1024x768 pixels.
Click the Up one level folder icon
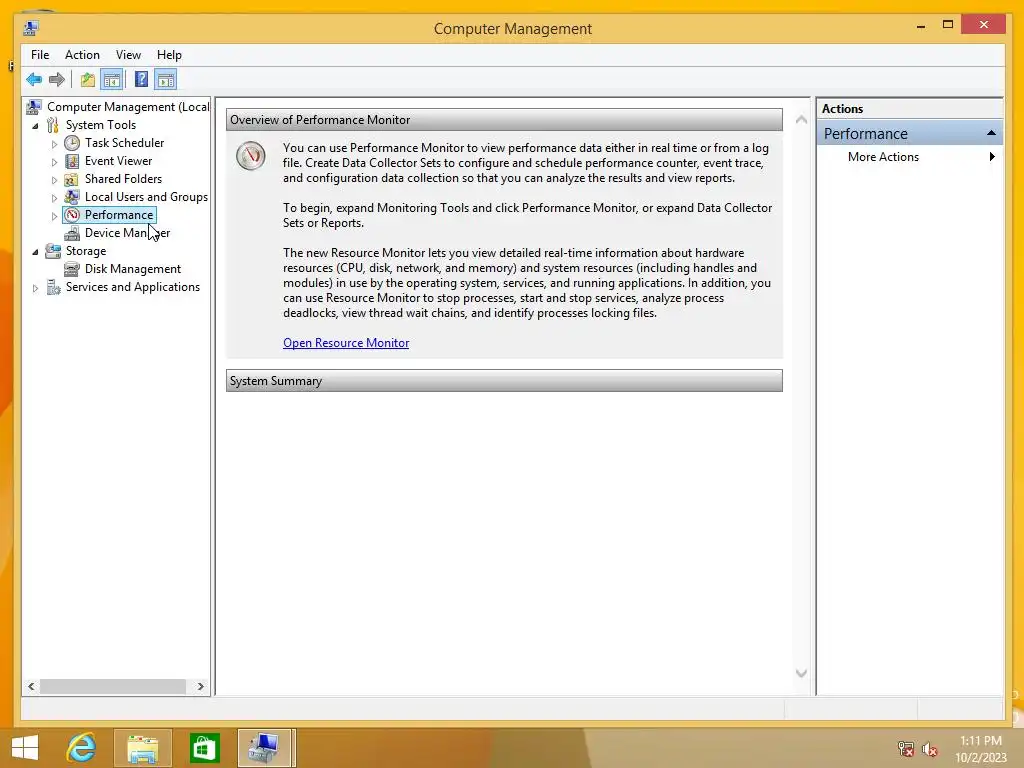tap(88, 80)
